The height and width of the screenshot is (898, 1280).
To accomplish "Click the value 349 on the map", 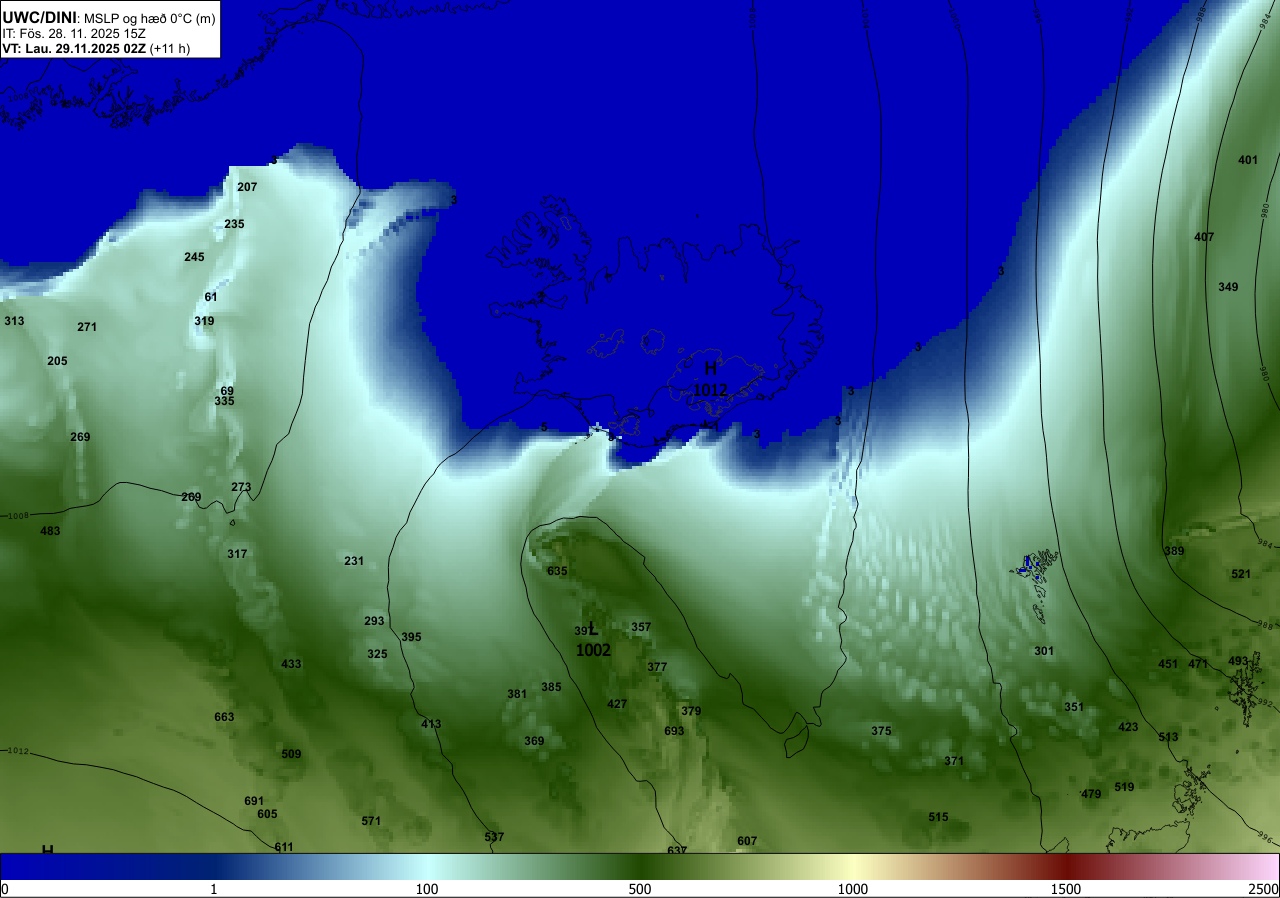I will 1228,287.
